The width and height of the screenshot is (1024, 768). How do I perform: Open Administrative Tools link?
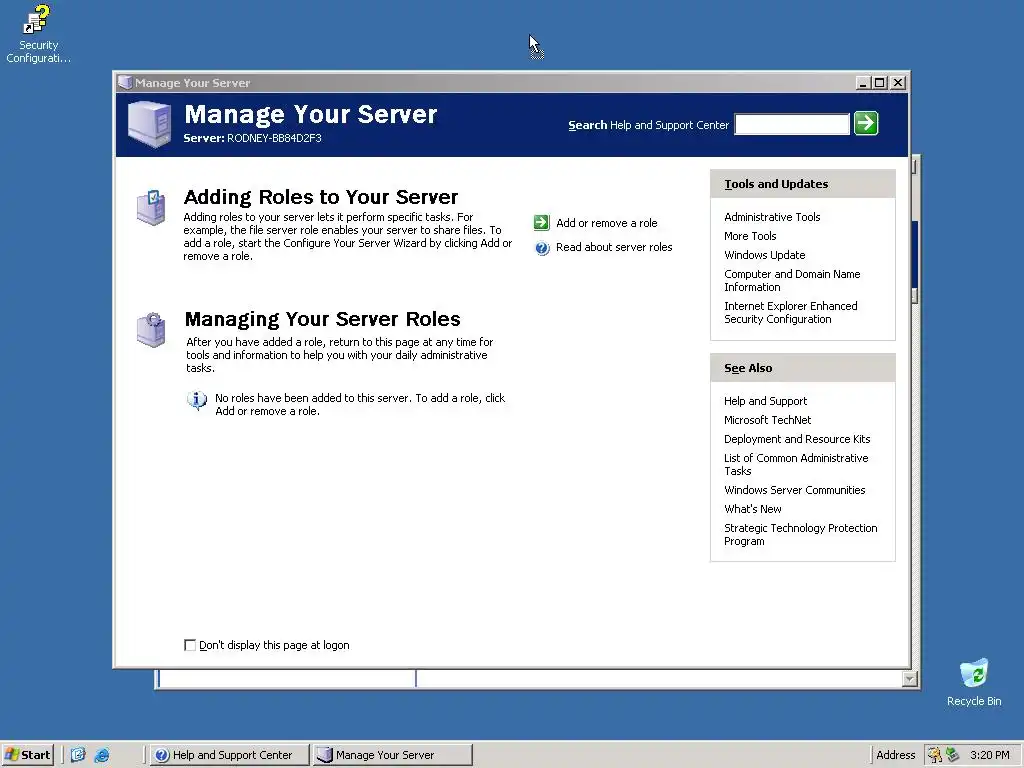point(772,217)
